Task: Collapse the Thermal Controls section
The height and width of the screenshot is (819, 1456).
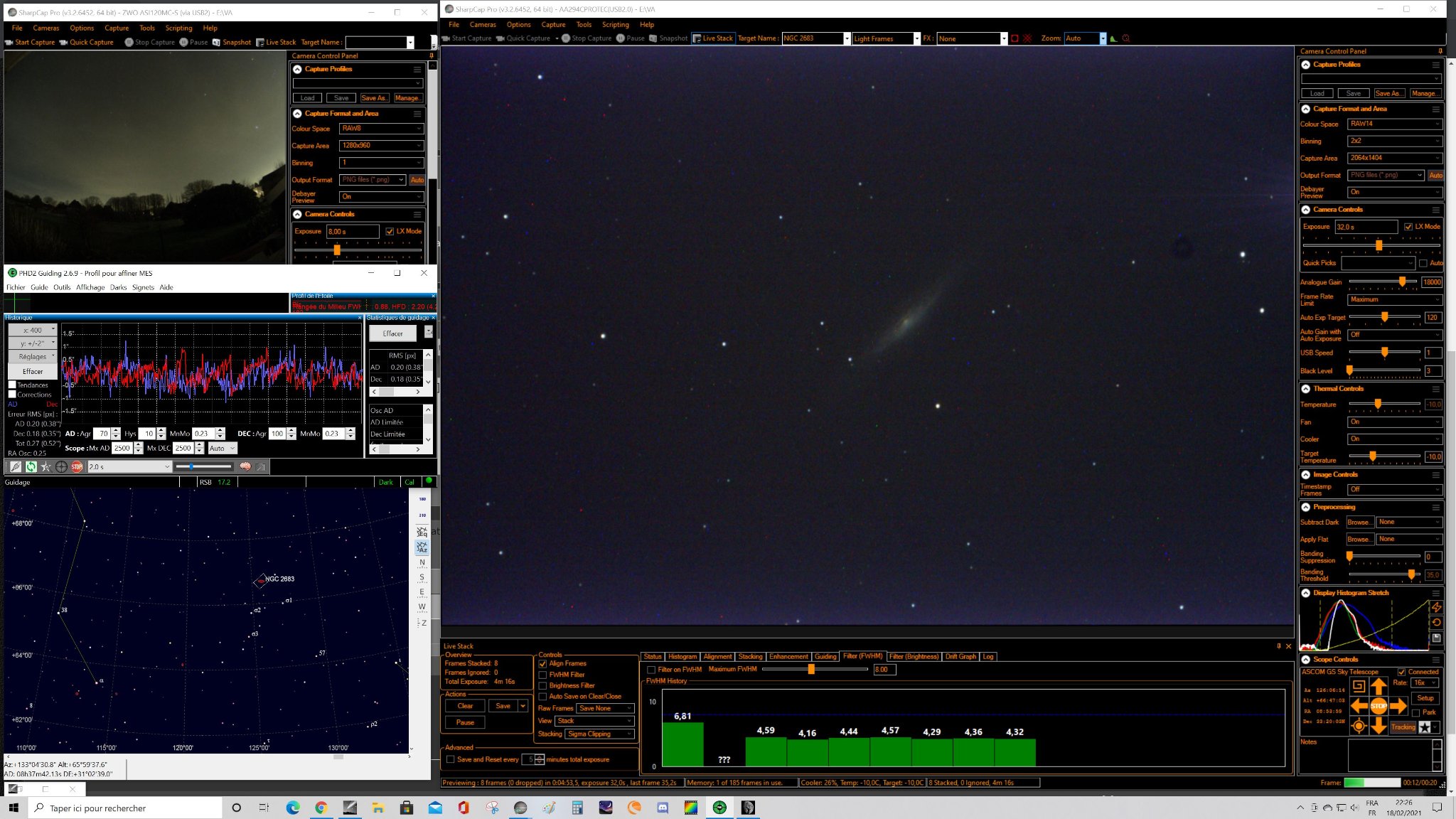Action: (x=1306, y=389)
